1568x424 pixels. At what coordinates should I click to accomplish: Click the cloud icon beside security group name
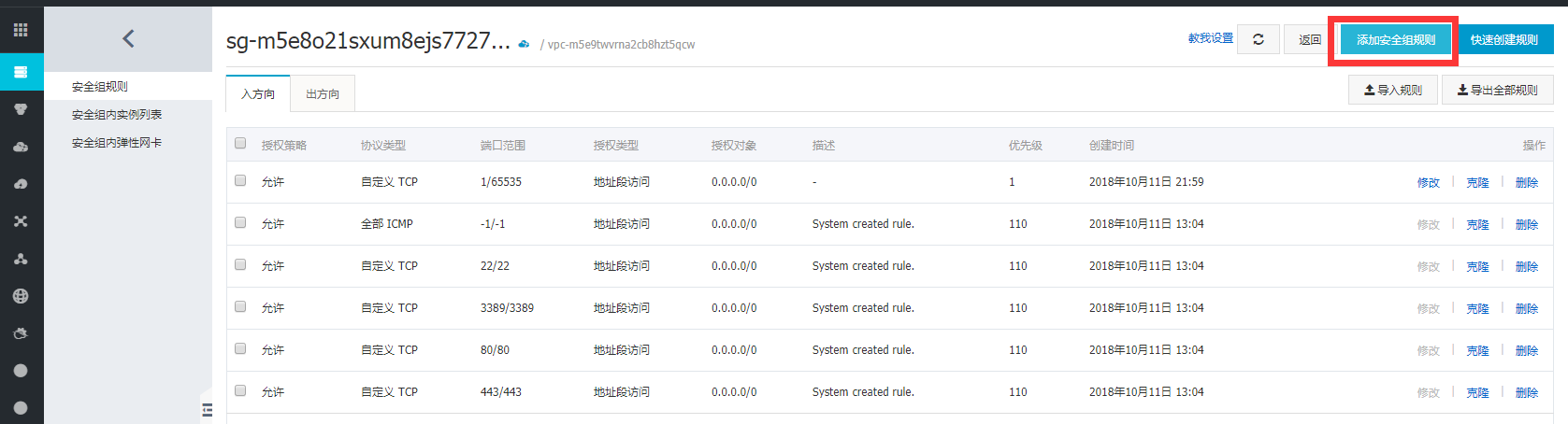tap(524, 44)
